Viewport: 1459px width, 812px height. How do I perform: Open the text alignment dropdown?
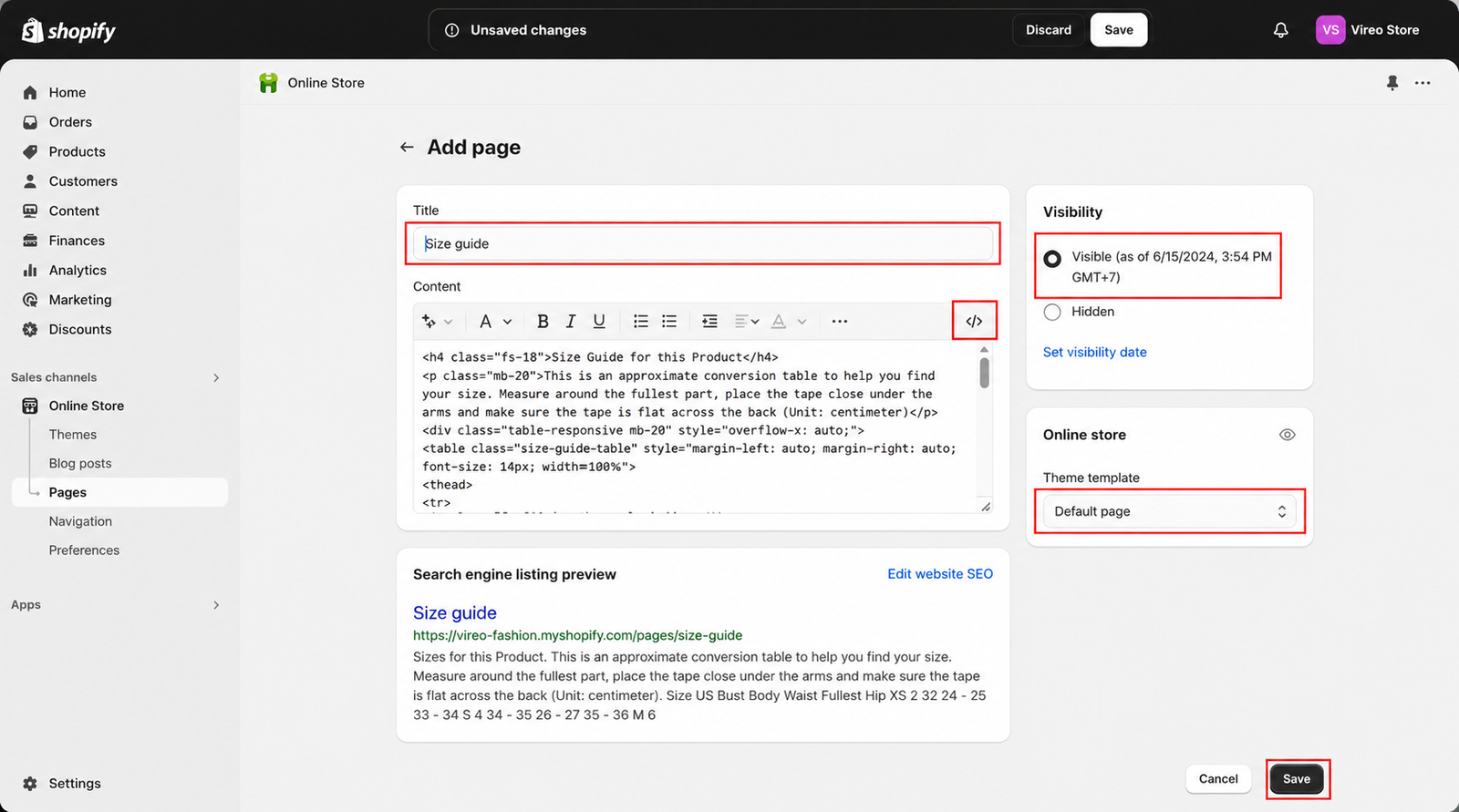tap(747, 321)
